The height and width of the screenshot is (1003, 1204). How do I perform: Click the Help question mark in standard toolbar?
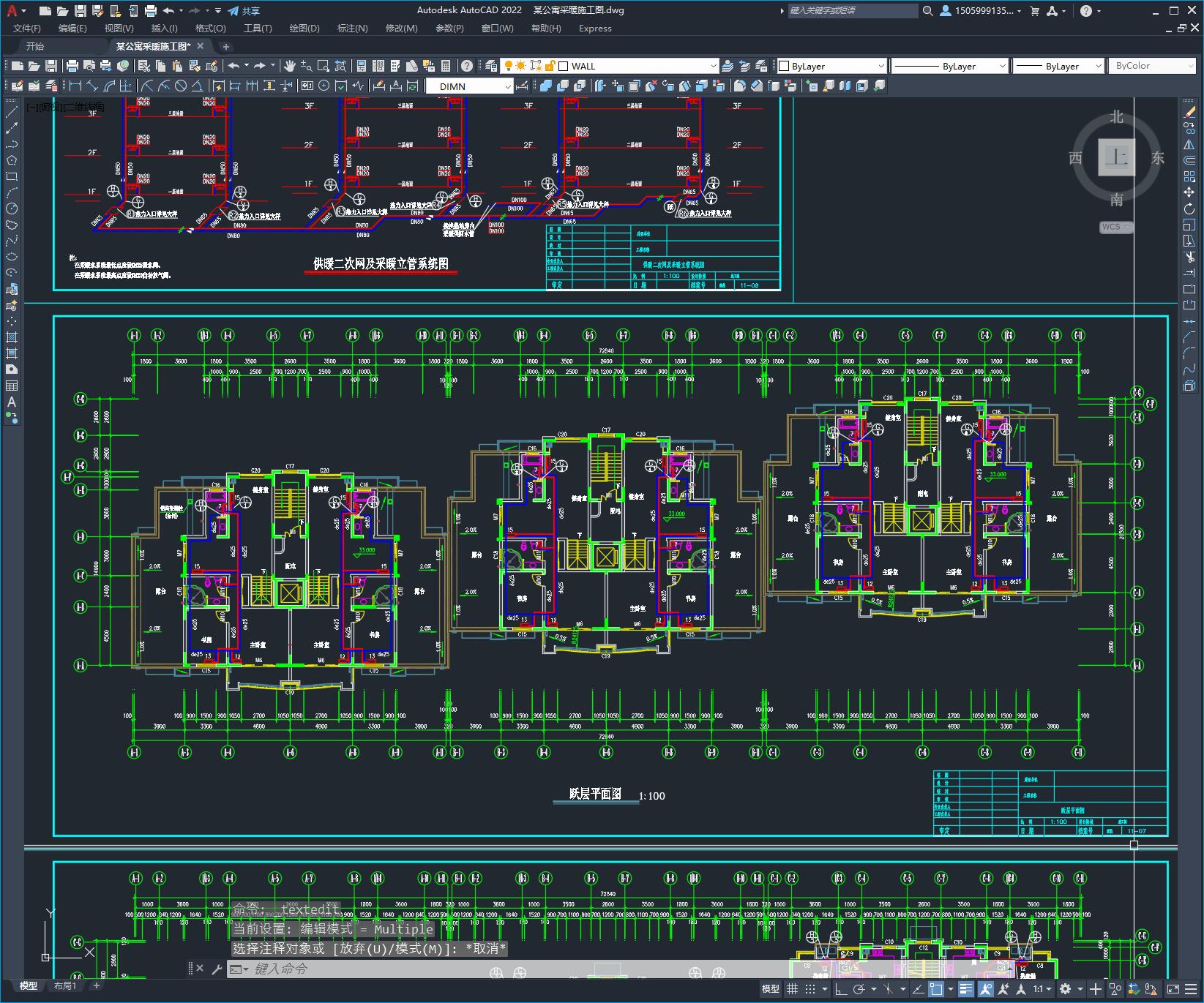[467, 66]
